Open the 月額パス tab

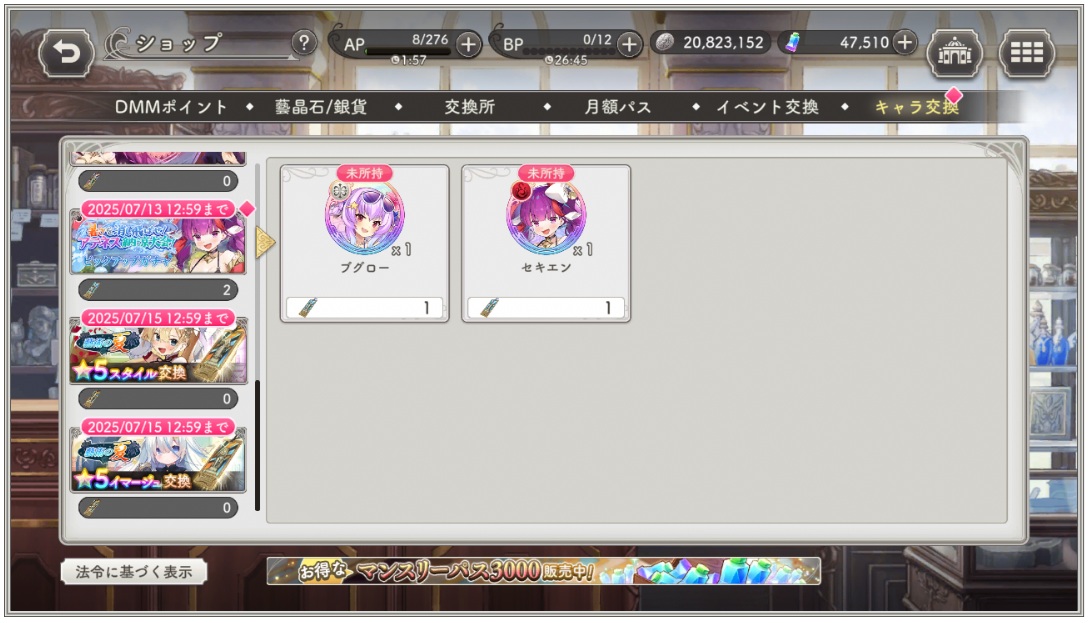tap(618, 107)
